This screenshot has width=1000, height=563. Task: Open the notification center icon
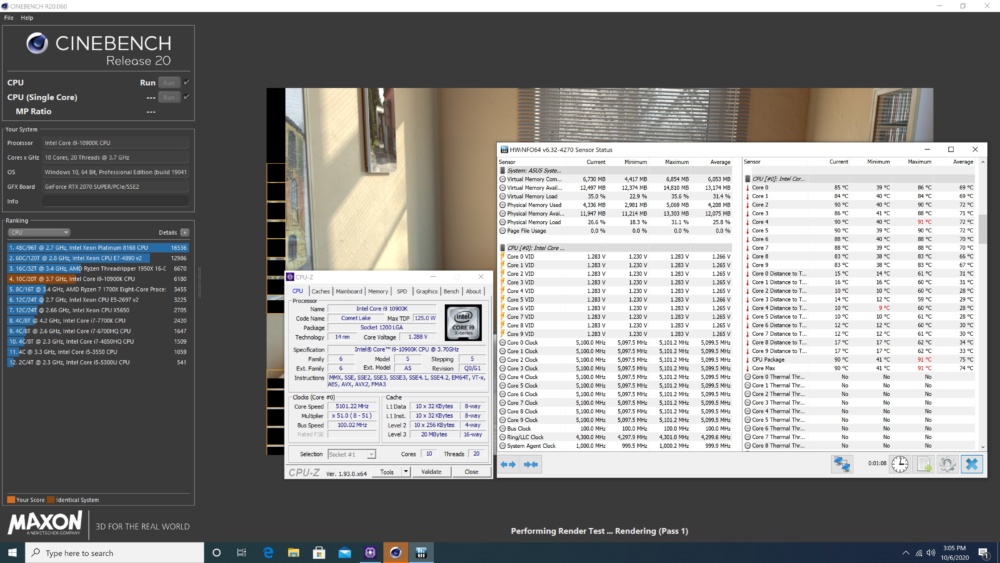983,553
